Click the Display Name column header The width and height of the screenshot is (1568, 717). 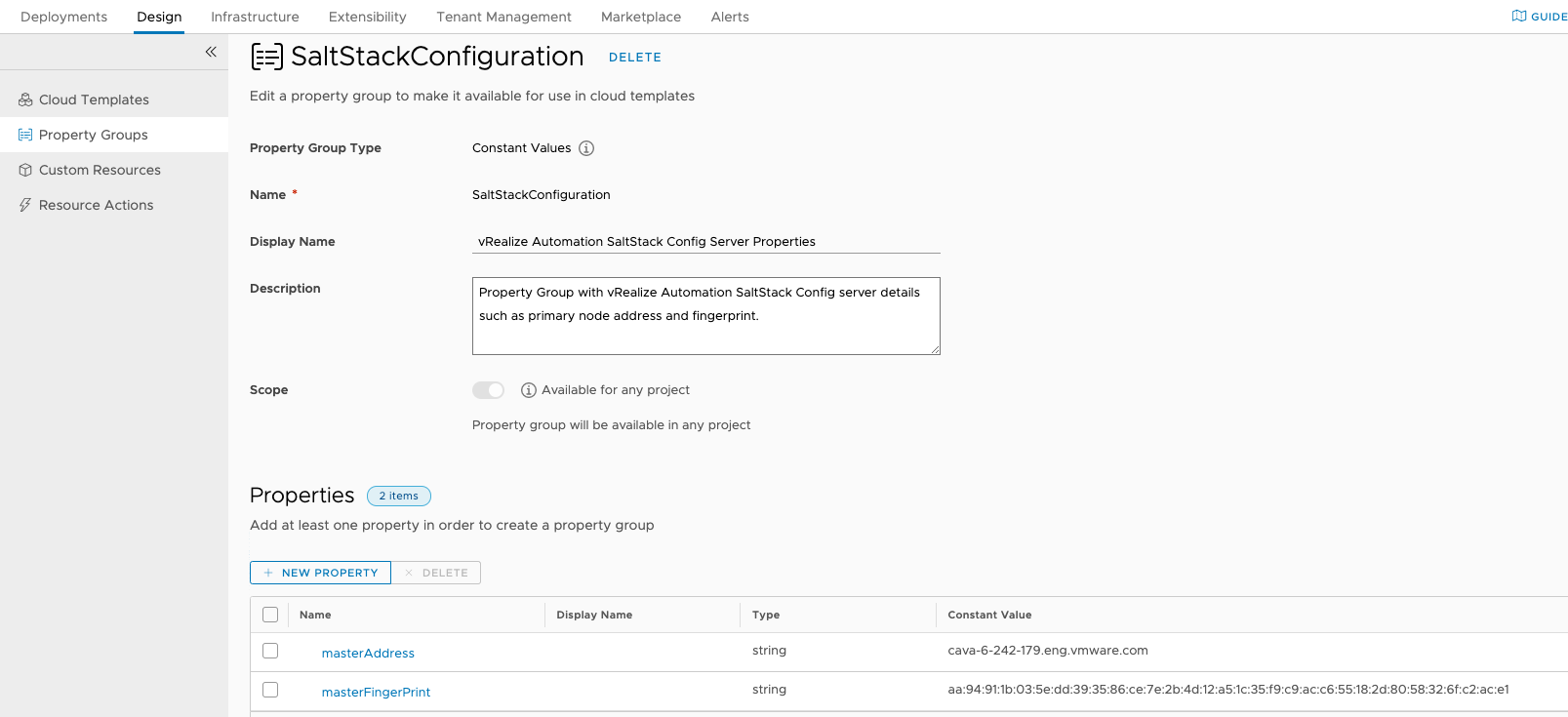tap(594, 615)
